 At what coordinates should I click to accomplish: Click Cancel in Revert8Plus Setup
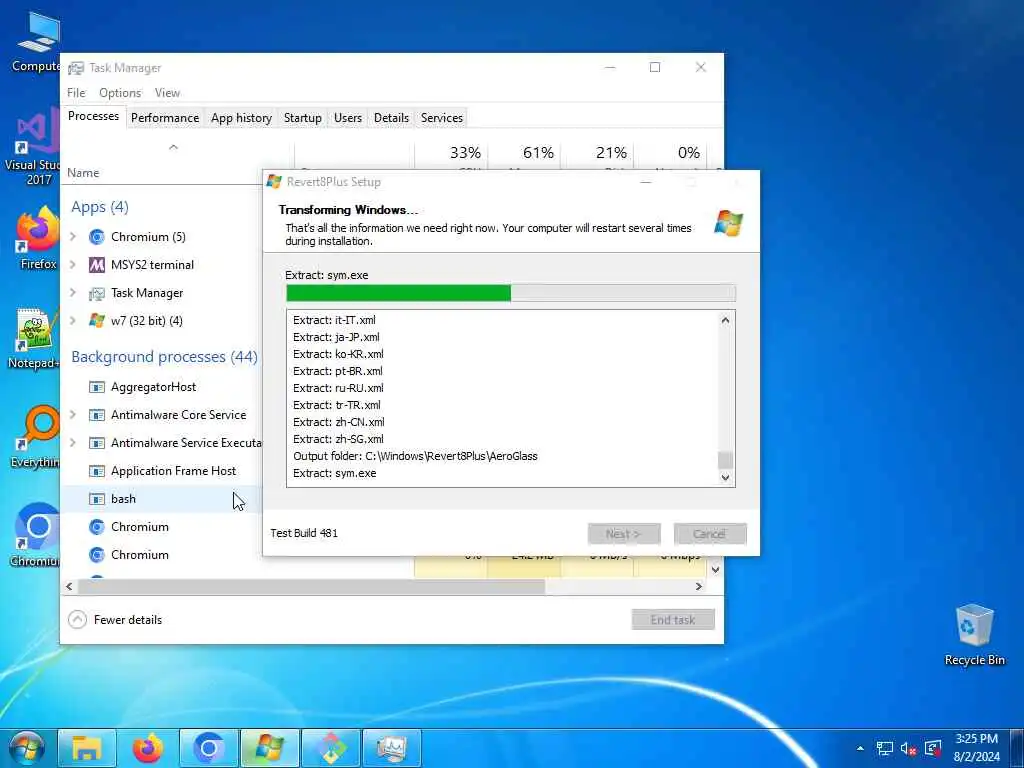[710, 534]
